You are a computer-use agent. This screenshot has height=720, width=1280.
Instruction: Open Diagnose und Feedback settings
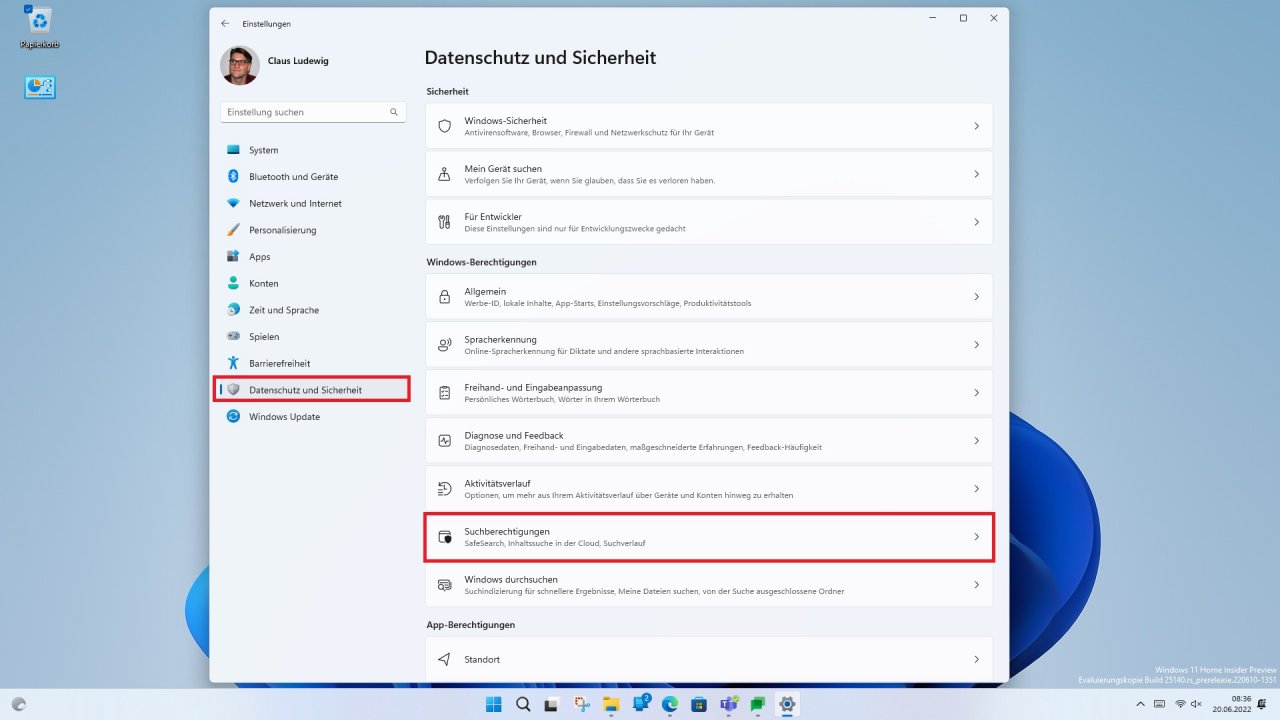tap(709, 441)
